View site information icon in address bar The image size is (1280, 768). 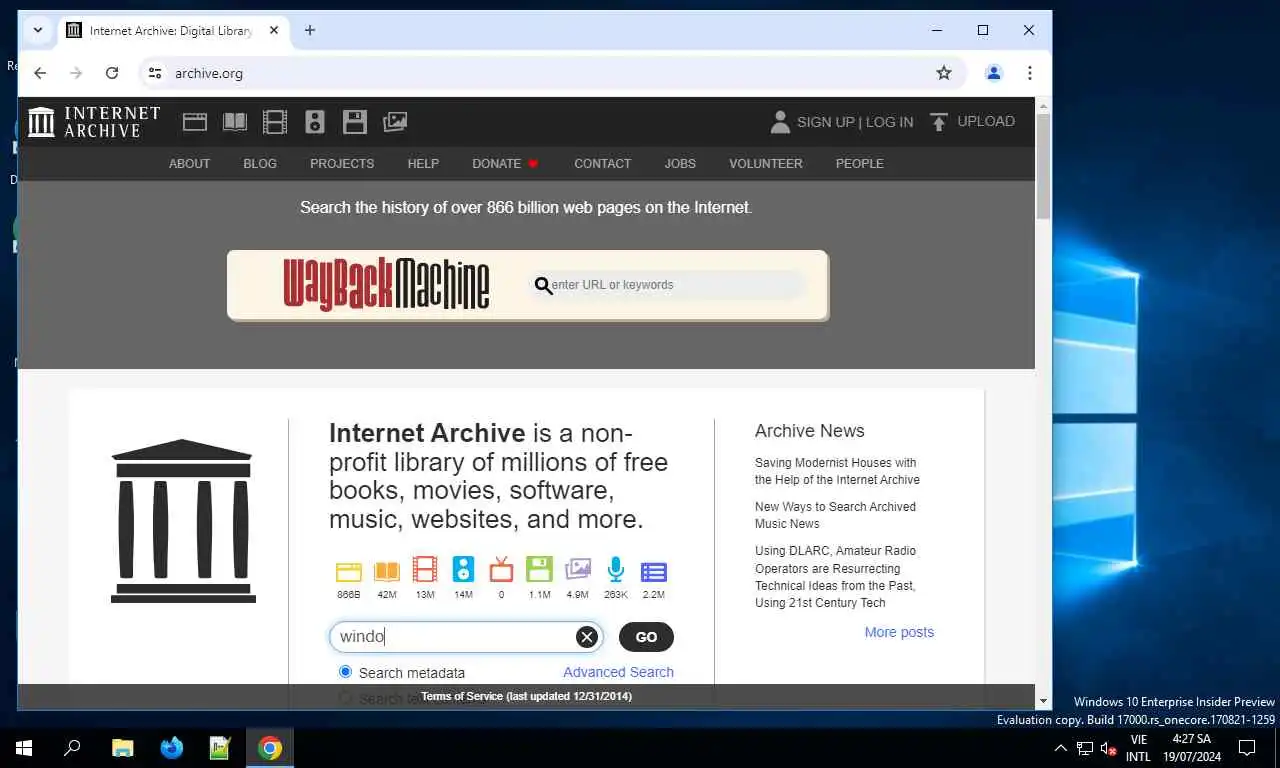pyautogui.click(x=154, y=73)
